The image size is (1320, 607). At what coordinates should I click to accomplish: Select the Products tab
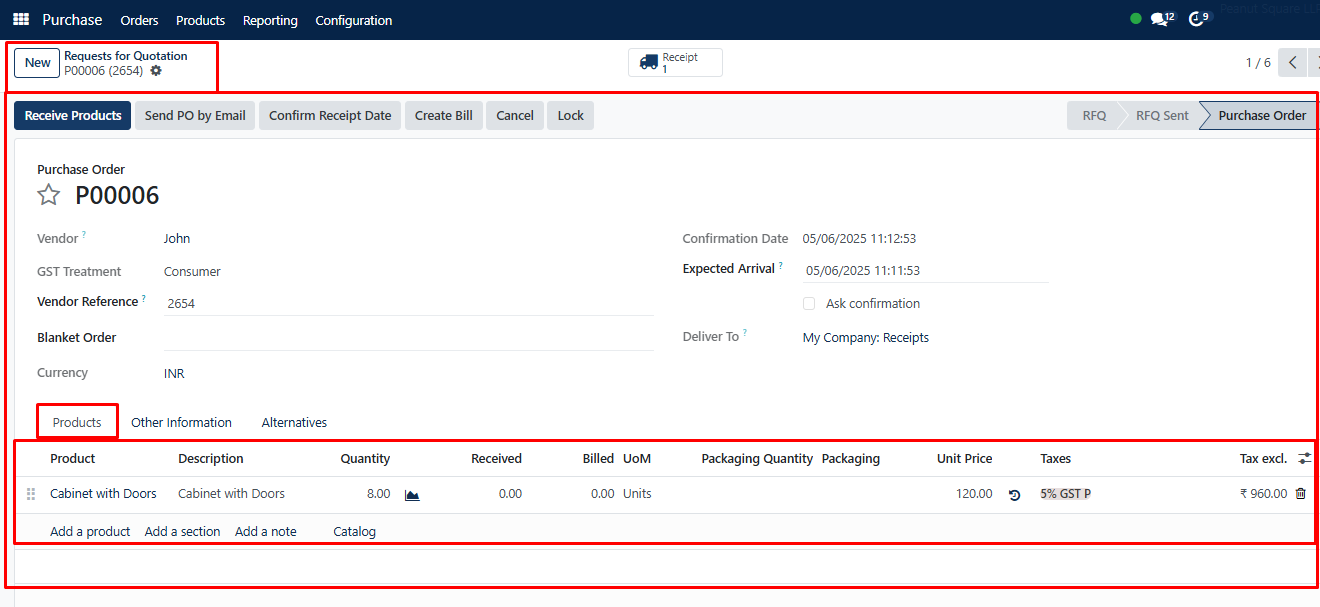coord(77,422)
